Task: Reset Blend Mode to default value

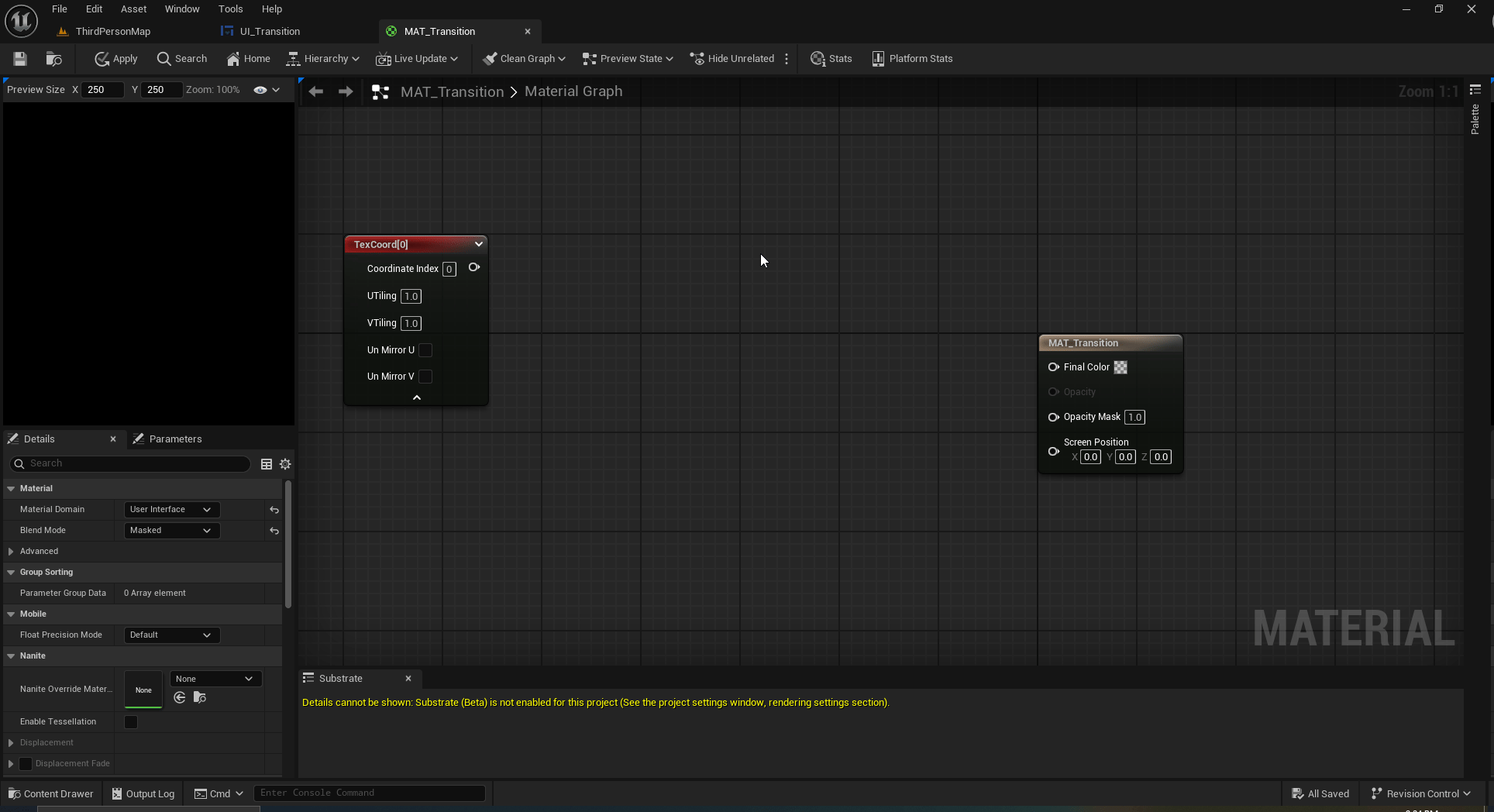Action: (x=274, y=531)
